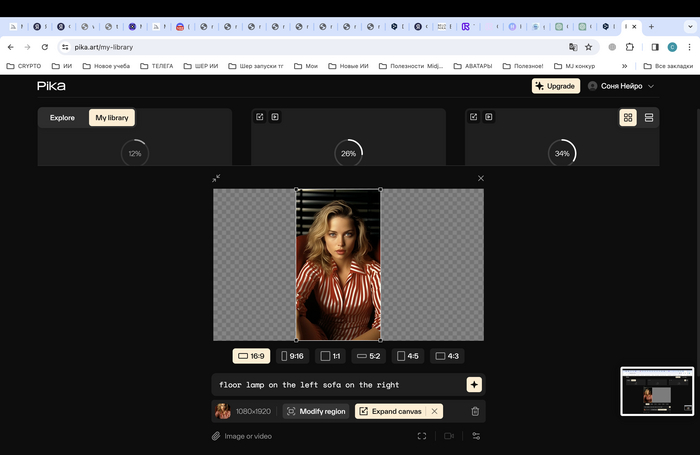Select the 9:16 aspect ratio

coord(293,356)
